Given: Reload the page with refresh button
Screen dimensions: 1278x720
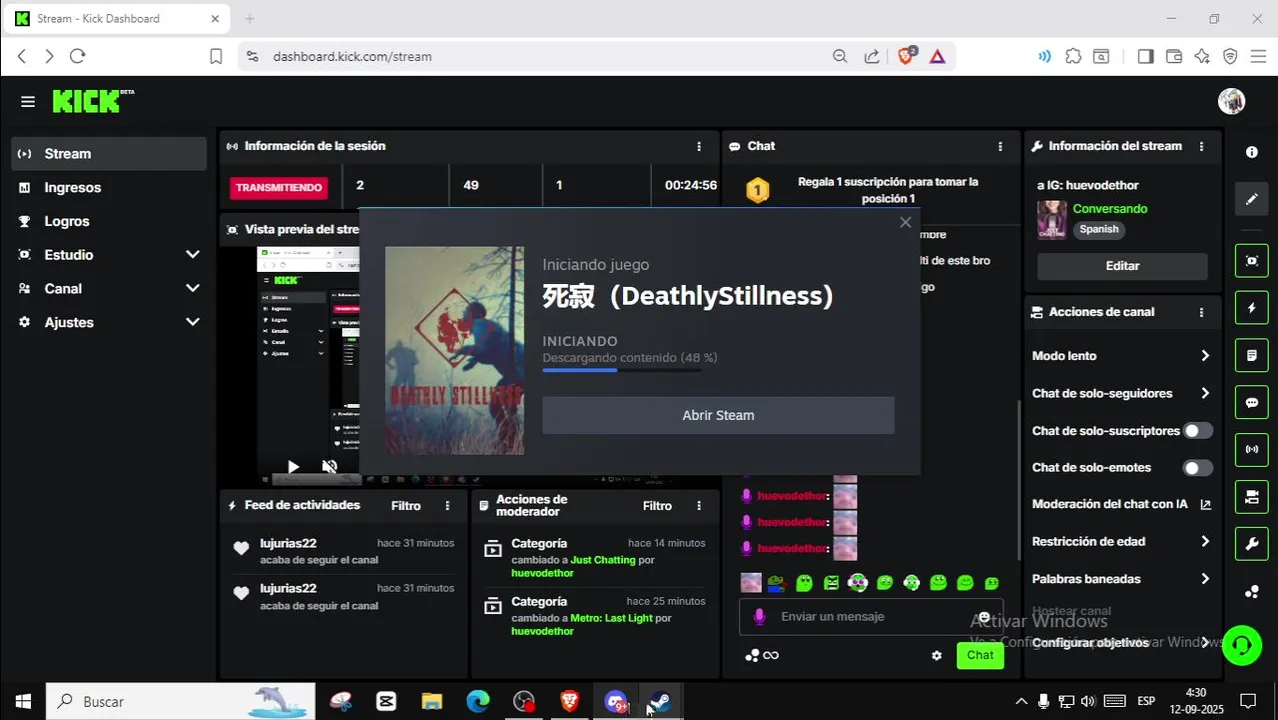Looking at the screenshot, I should [x=78, y=57].
